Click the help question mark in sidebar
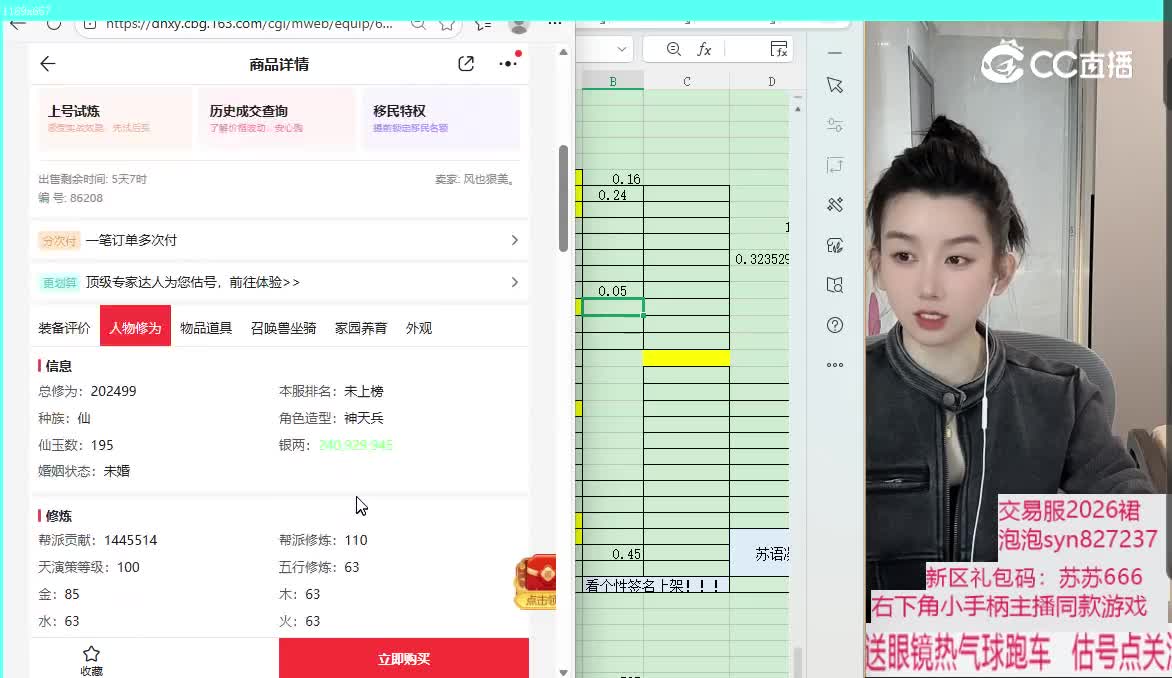1172x678 pixels. 835,325
